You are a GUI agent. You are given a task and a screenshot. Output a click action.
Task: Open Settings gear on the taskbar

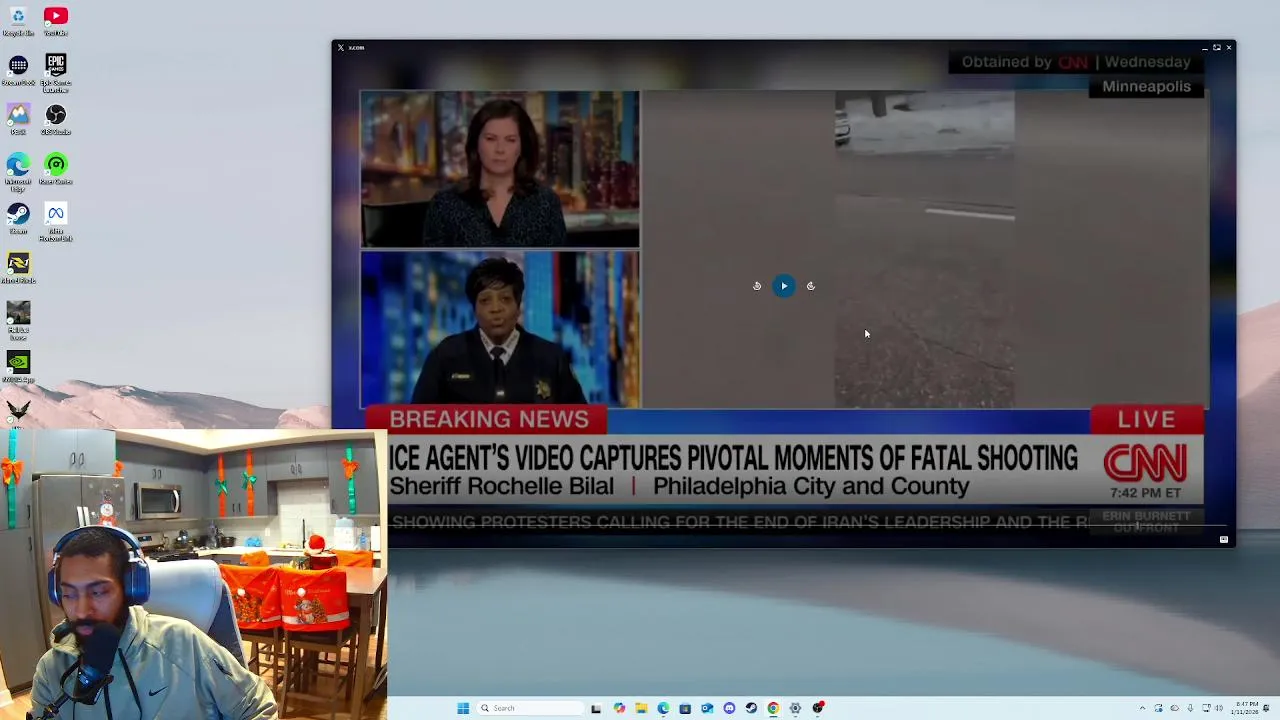click(x=795, y=708)
